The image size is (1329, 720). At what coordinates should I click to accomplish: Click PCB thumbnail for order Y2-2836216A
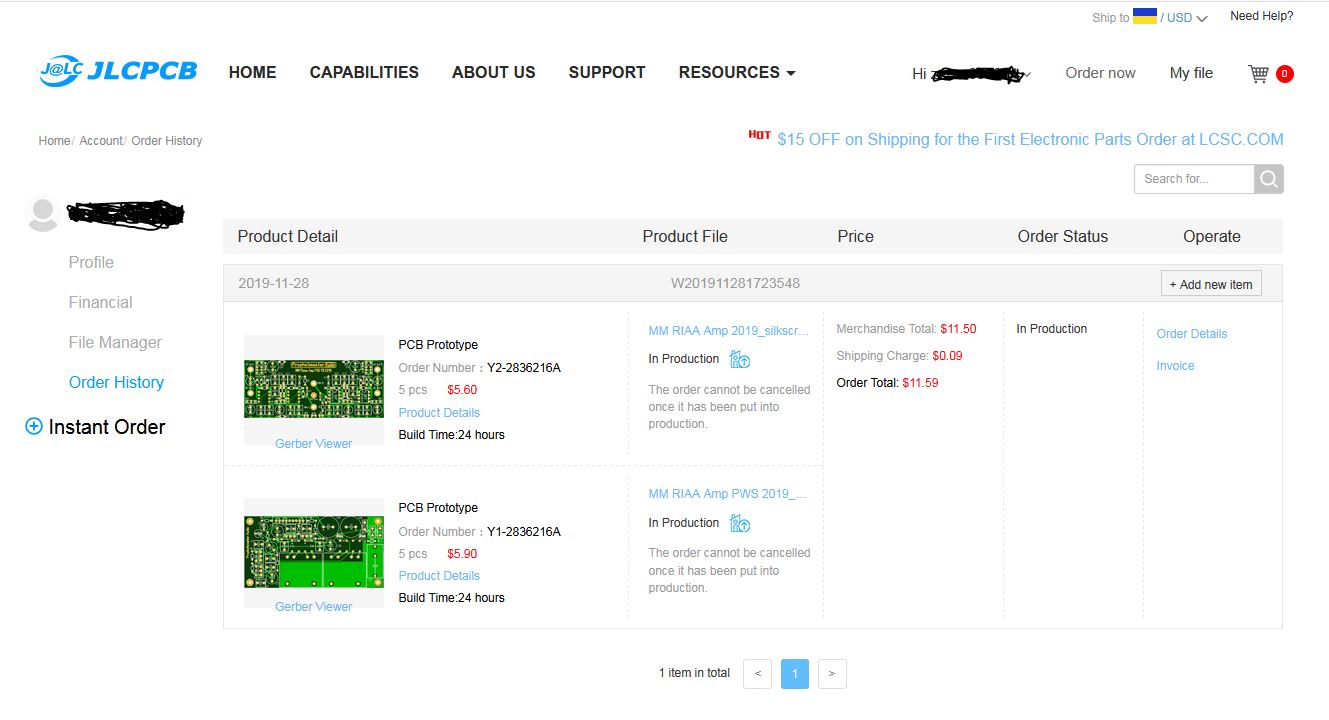point(313,389)
